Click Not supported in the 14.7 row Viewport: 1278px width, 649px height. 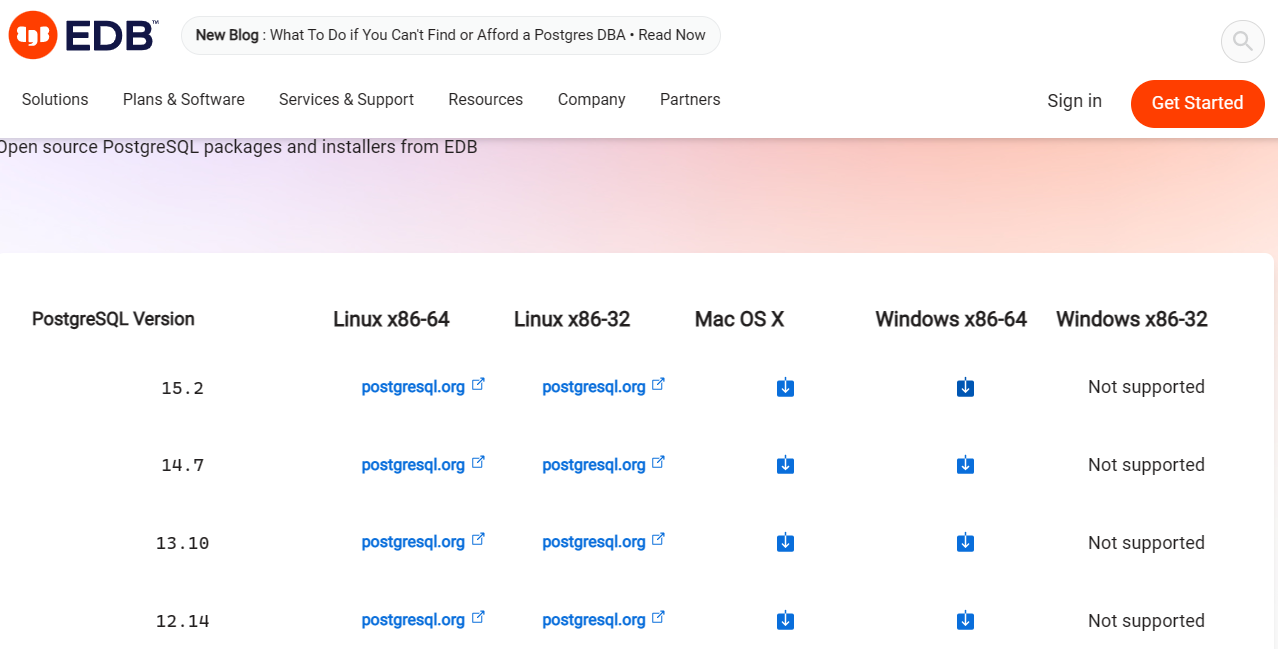click(x=1146, y=465)
